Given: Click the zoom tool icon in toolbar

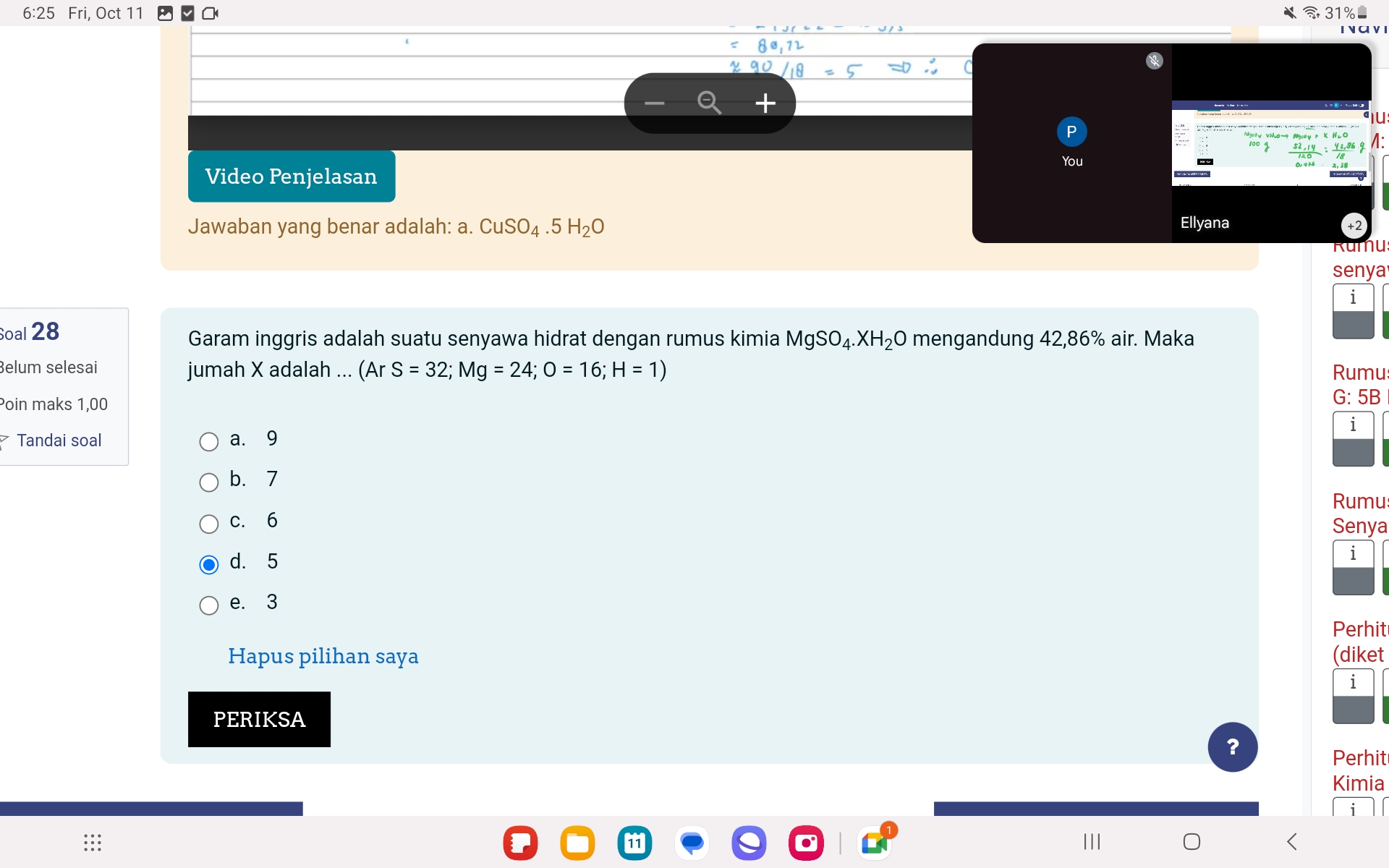Looking at the screenshot, I should pos(710,102).
